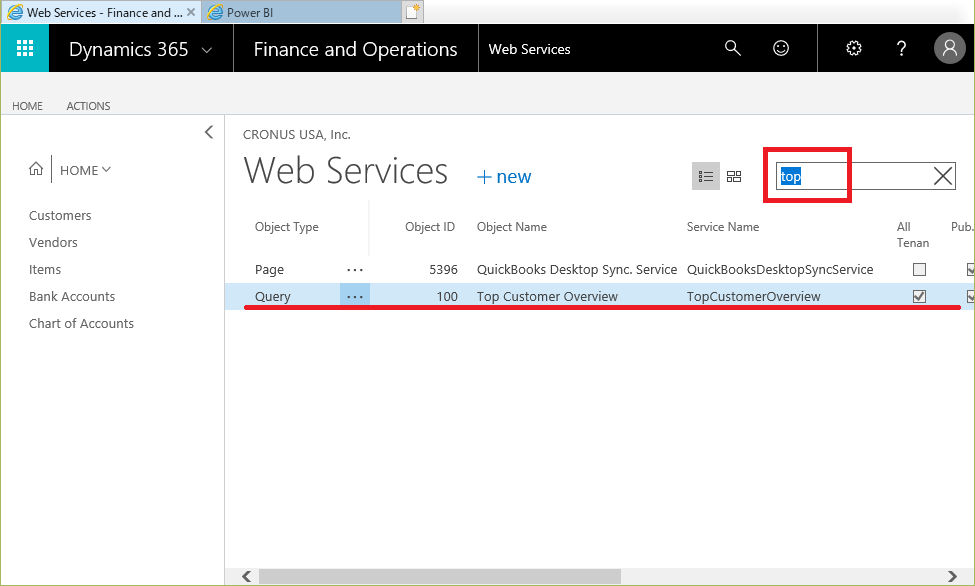Switch to the Power BI browser tab
The width and height of the screenshot is (975, 586).
[302, 12]
